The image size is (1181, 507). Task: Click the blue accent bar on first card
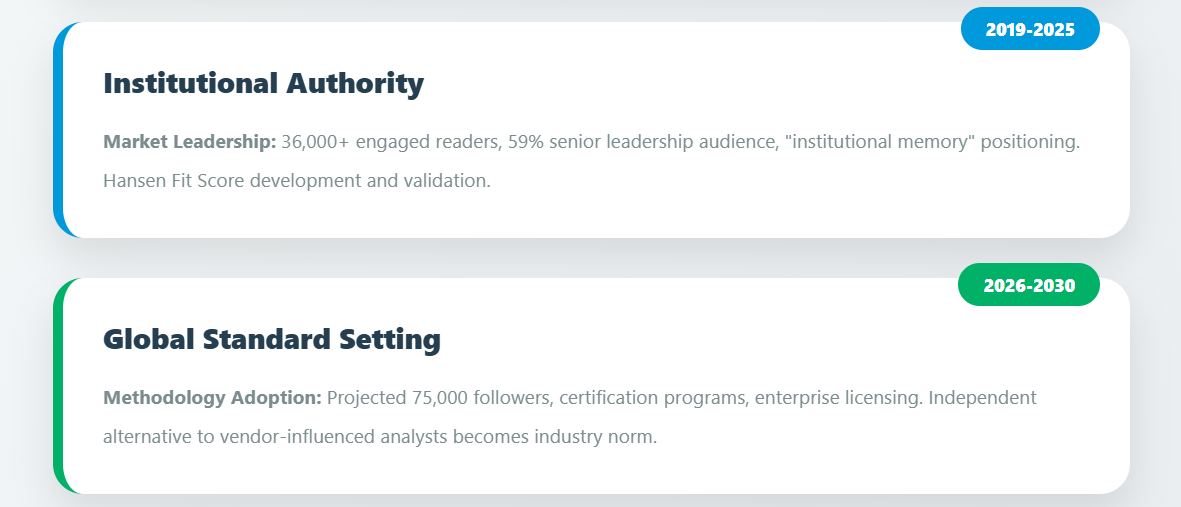[x=59, y=130]
